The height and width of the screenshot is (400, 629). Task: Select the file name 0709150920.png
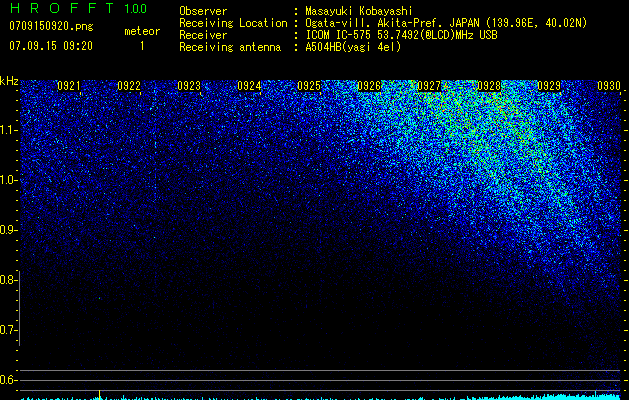[51, 26]
